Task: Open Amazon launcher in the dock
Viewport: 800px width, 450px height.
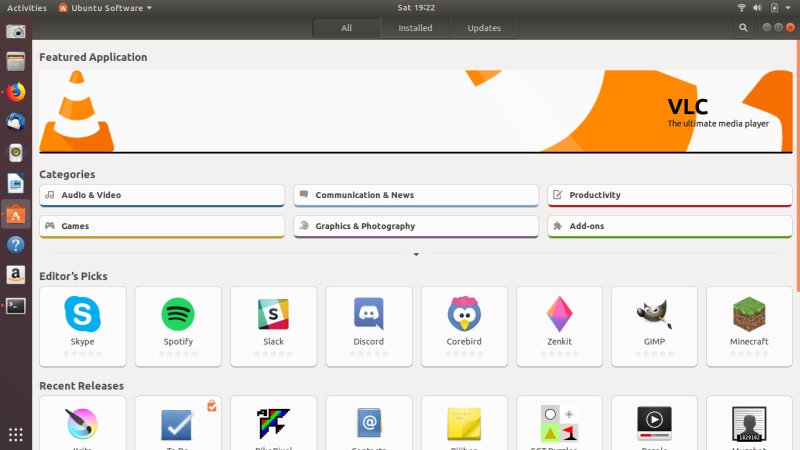Action: click(16, 276)
